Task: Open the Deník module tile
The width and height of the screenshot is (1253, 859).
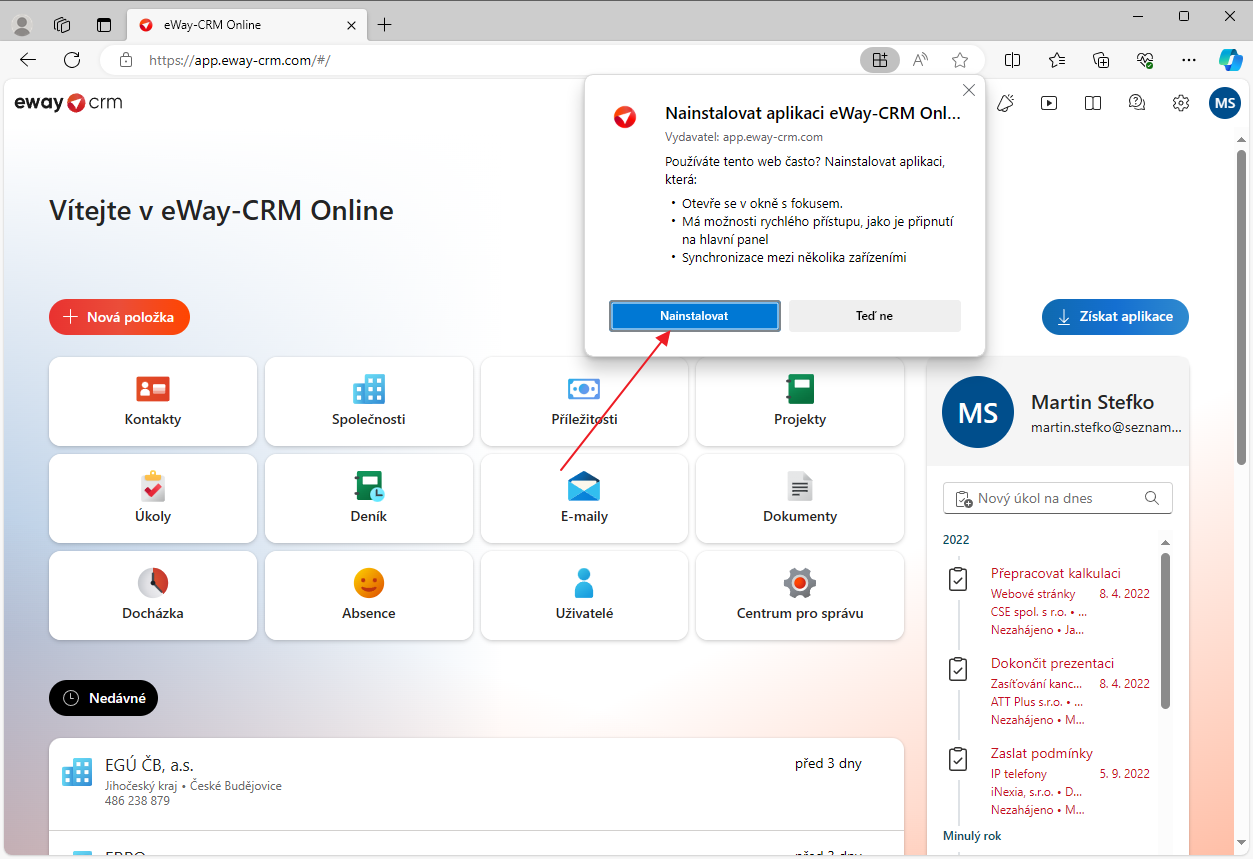Action: (369, 498)
